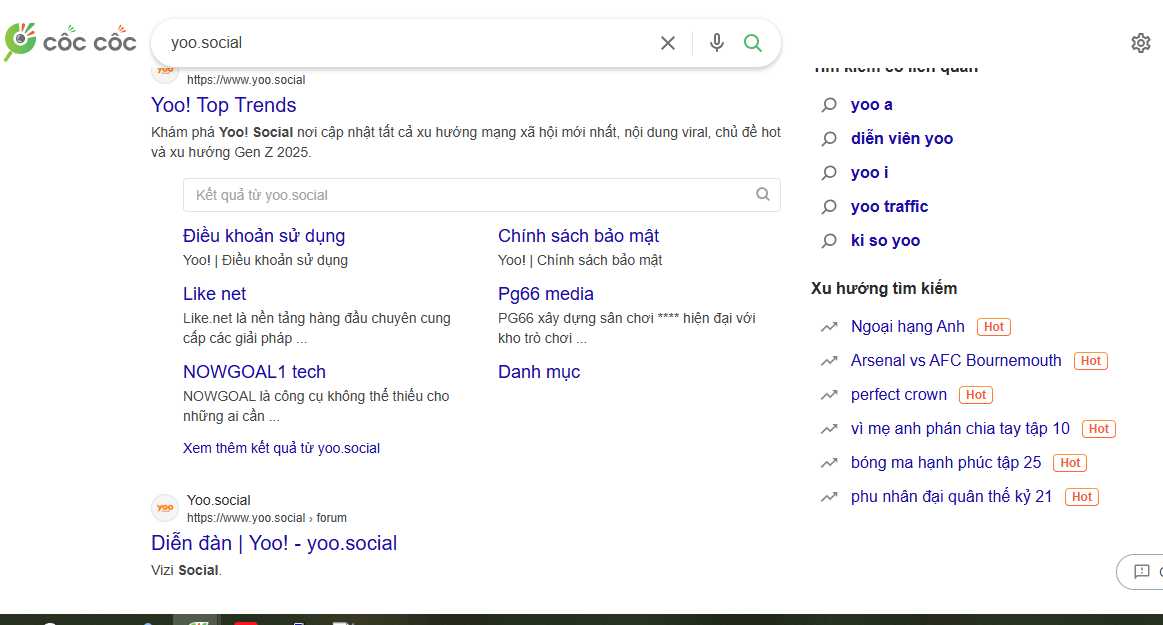Image resolution: width=1163 pixels, height=625 pixels.
Task: Open trending 'phu nhân đại quân thế kỷ 21'
Action: click(x=952, y=497)
